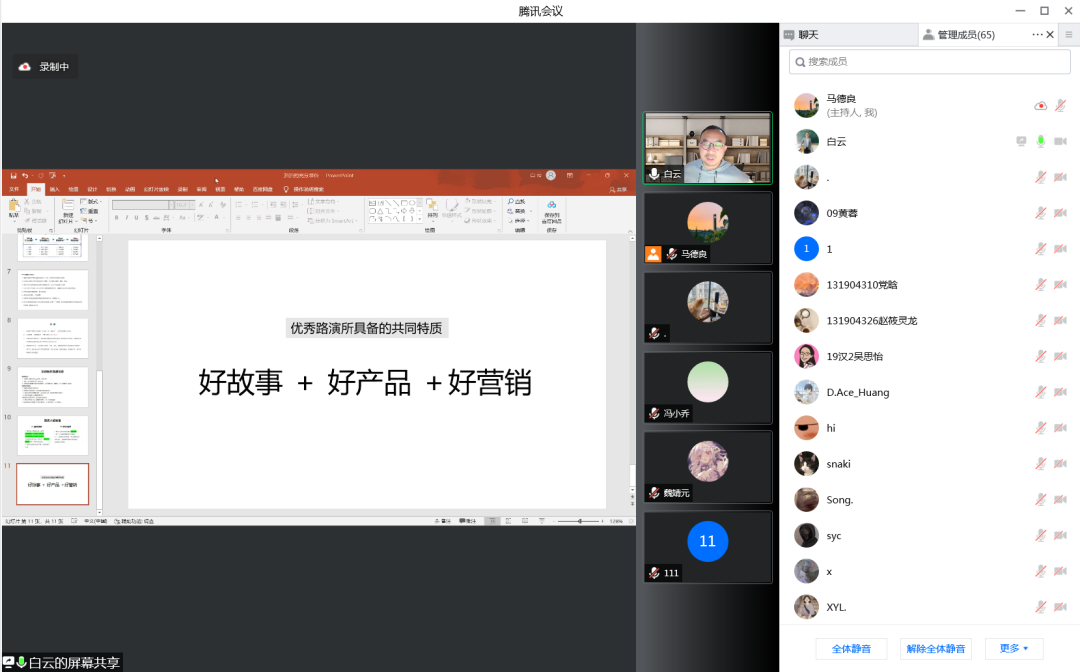Mute 白云's active microphone
Screen dimensions: 1080x672
1040,141
